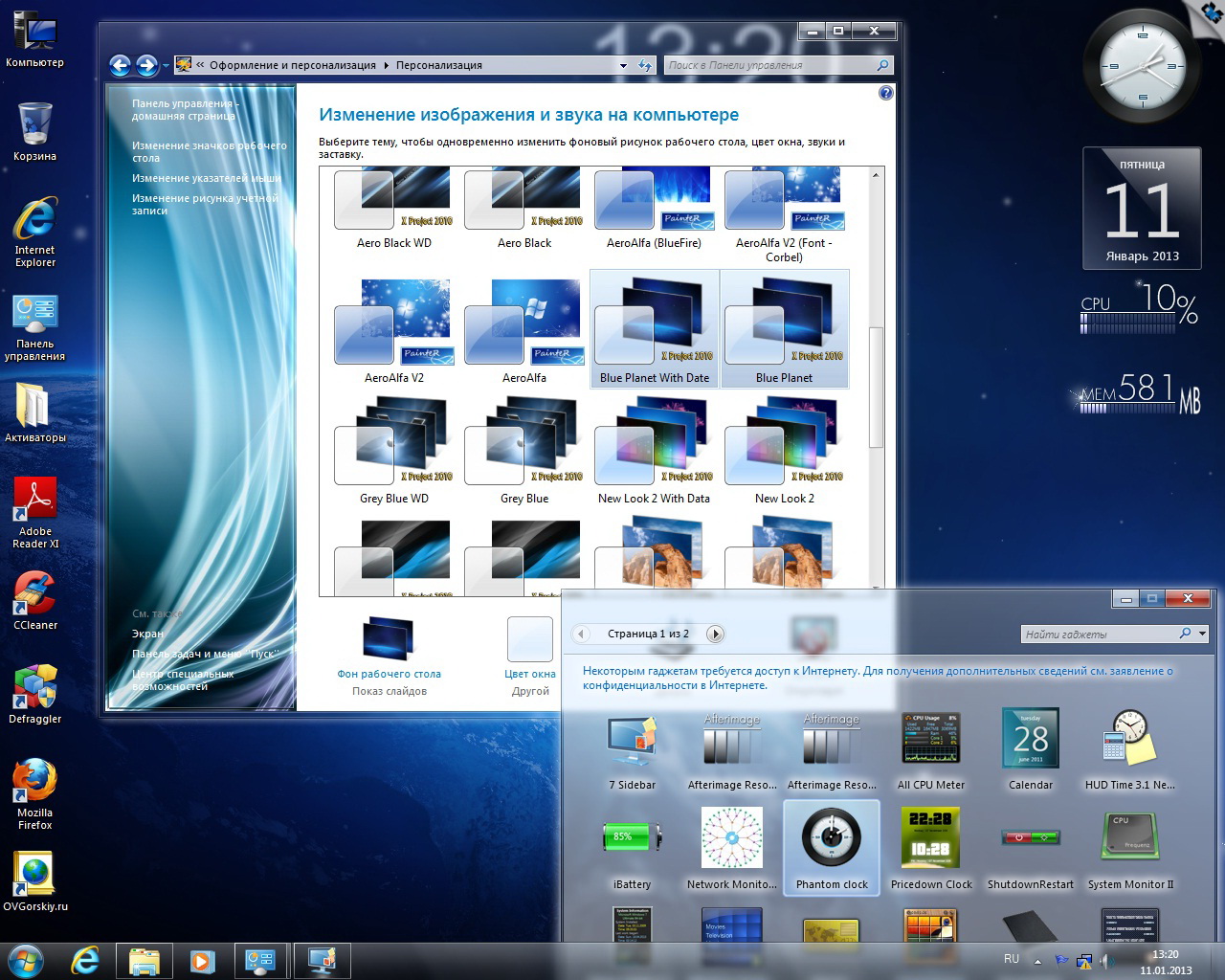Go to the next gadgets page

click(715, 634)
